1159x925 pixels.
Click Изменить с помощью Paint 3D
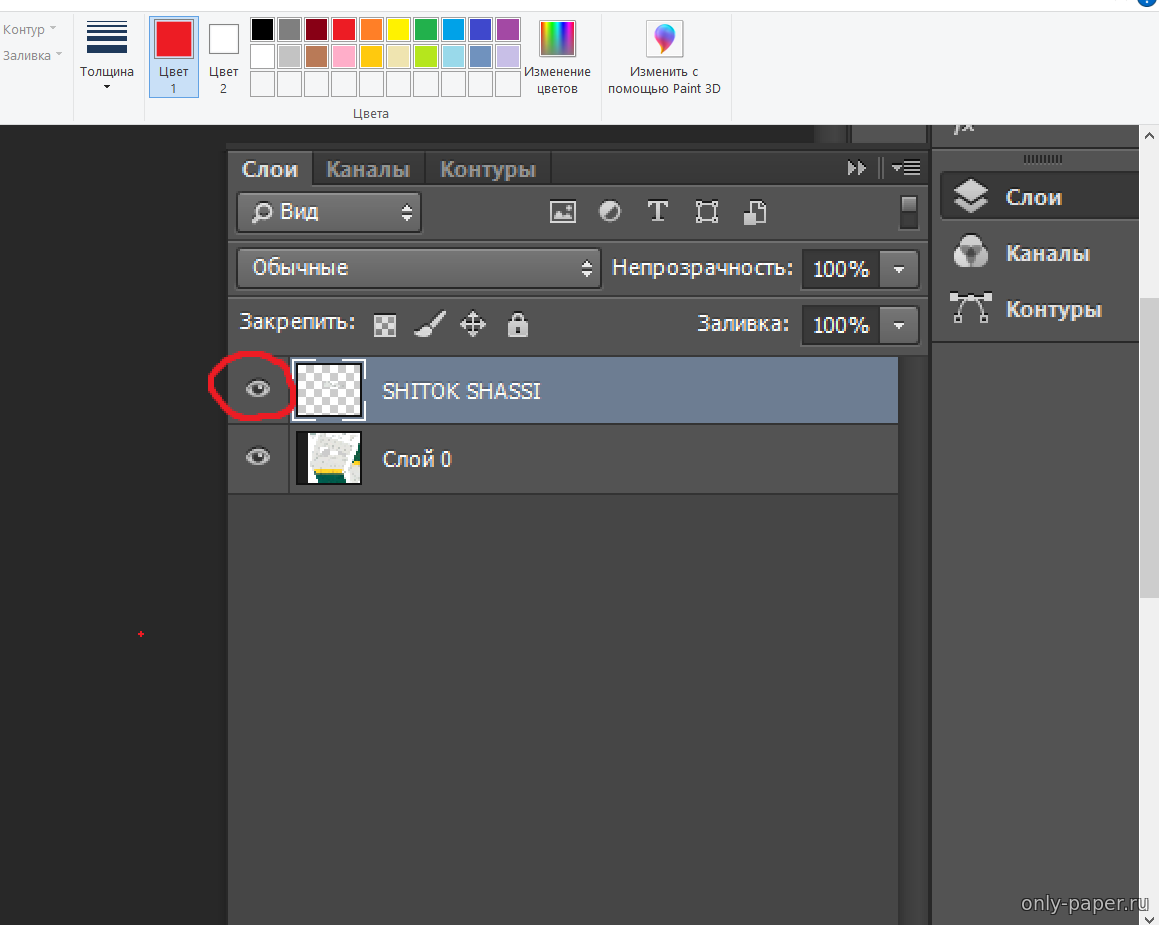(664, 58)
